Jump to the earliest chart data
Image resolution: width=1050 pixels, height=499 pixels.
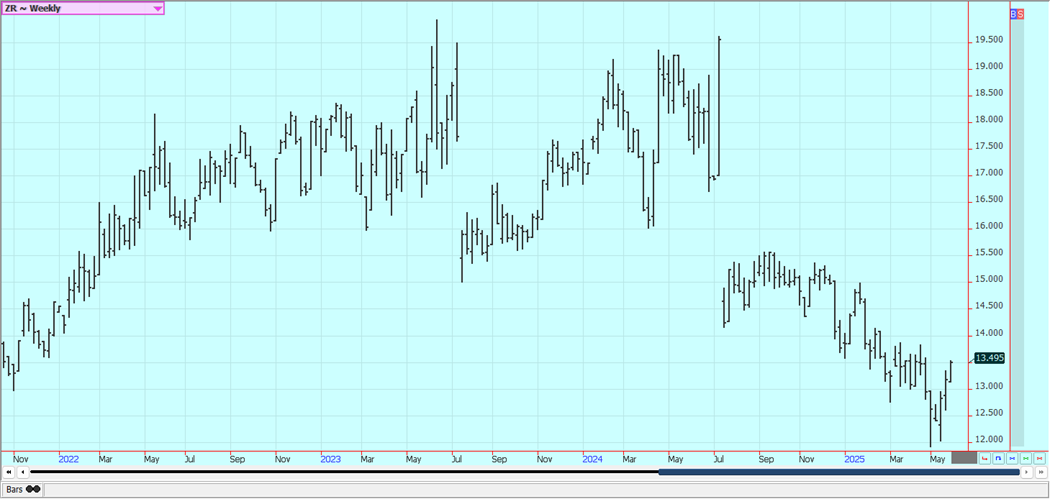click(9, 472)
